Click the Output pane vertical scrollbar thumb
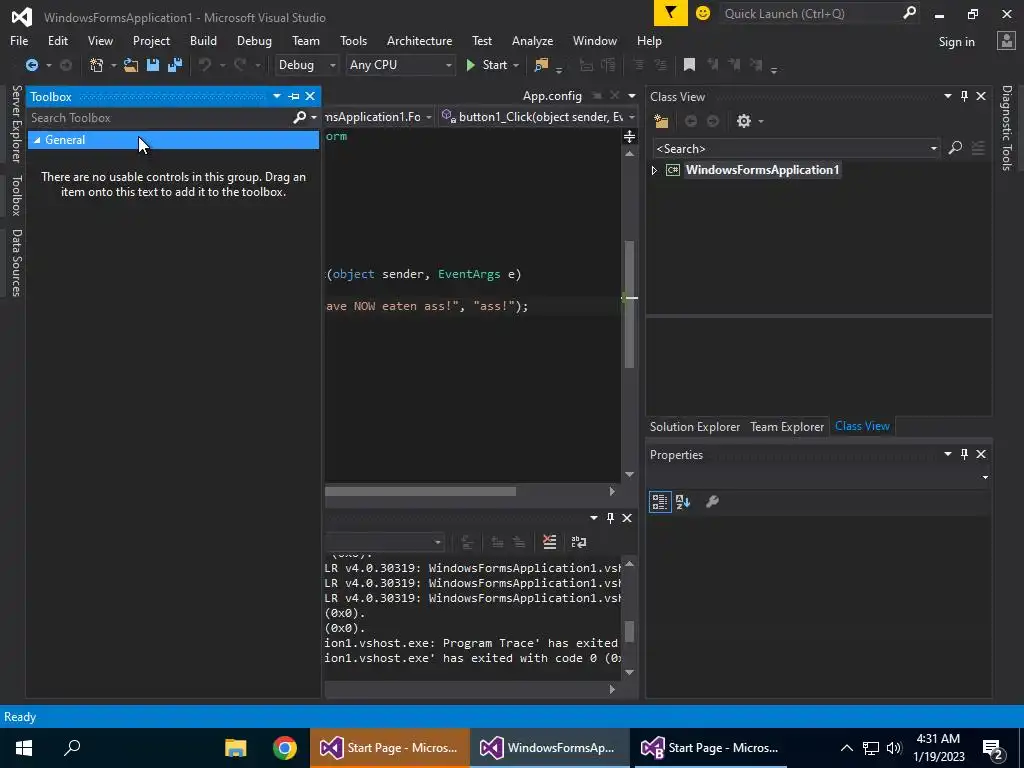 [x=630, y=632]
